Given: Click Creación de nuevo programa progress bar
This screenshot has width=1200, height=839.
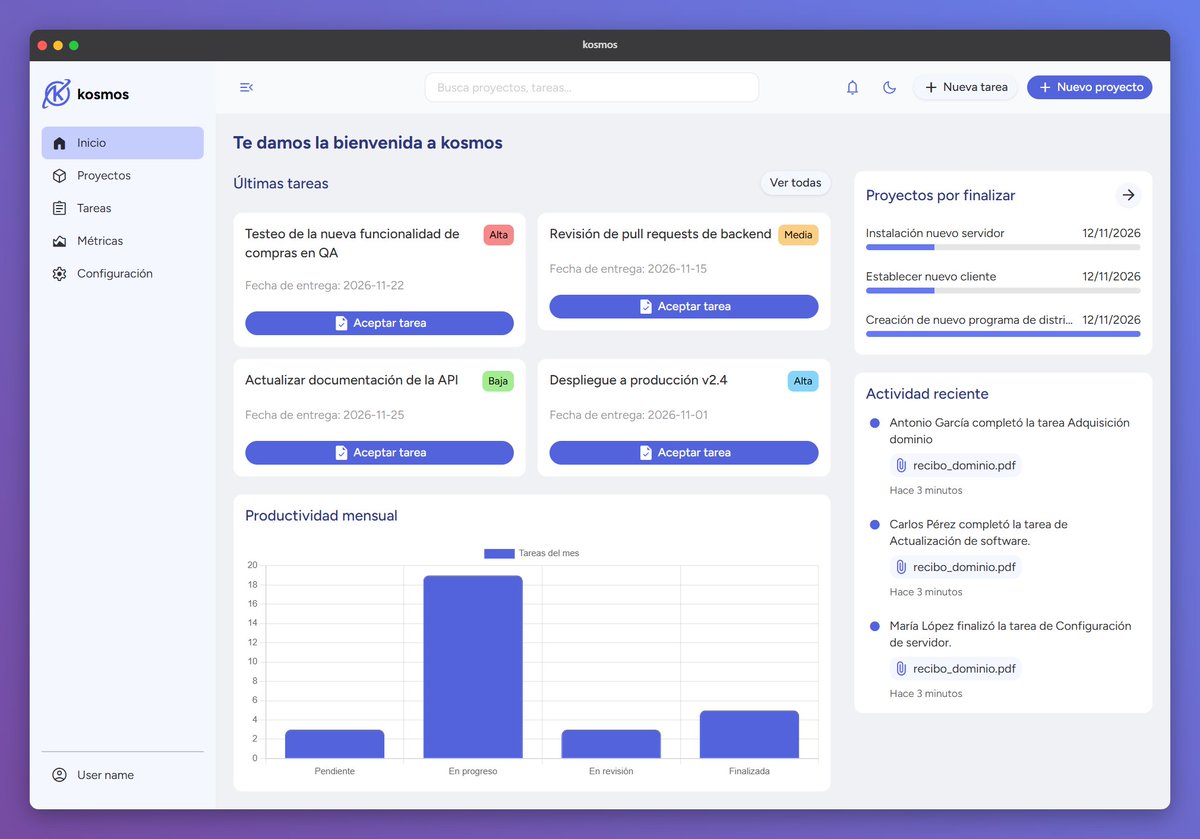Looking at the screenshot, I should [x=1003, y=334].
